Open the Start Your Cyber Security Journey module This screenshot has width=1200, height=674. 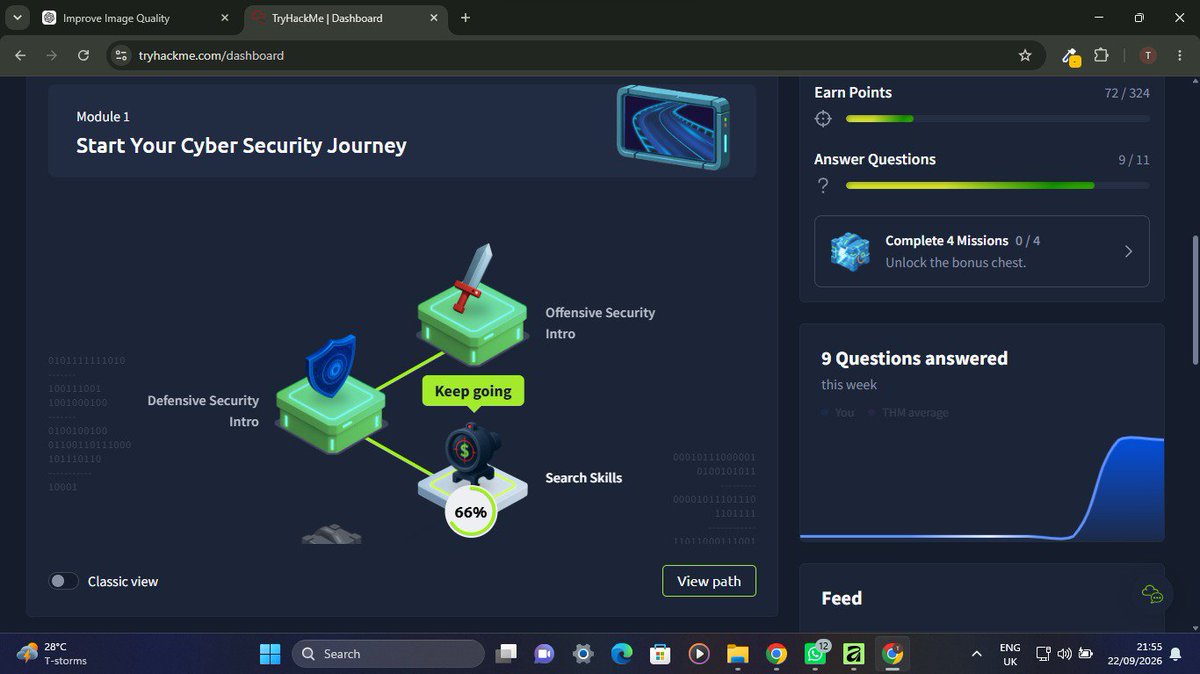tap(402, 131)
